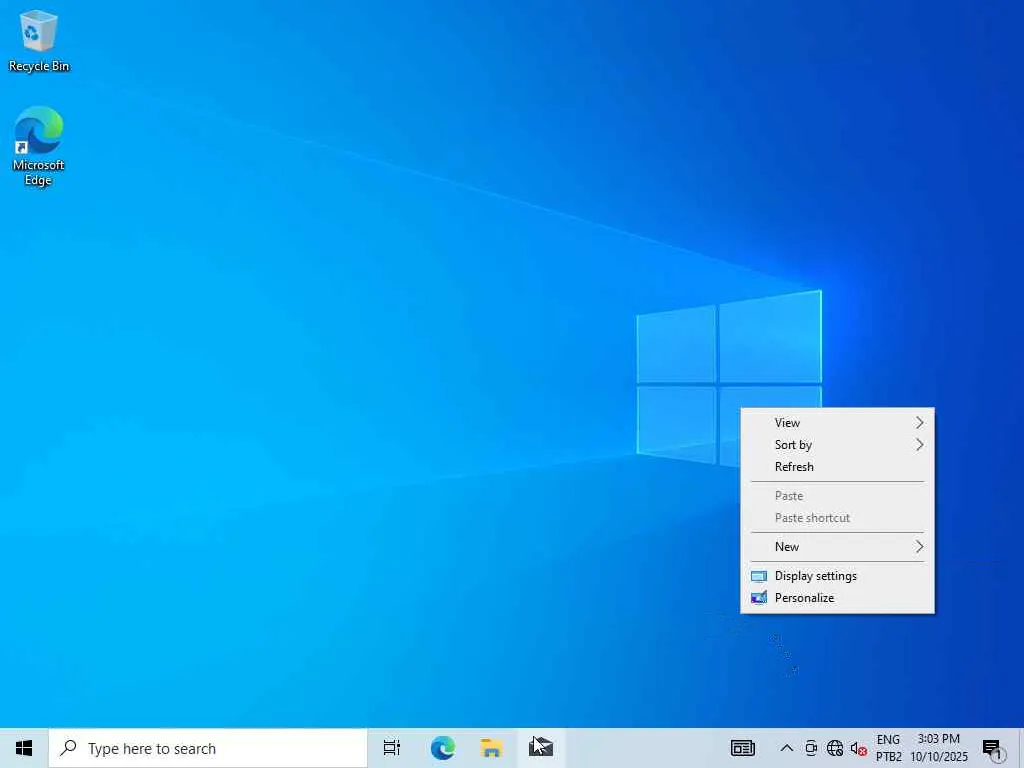Image resolution: width=1024 pixels, height=768 pixels.
Task: Show hidden system tray icons
Action: point(787,748)
